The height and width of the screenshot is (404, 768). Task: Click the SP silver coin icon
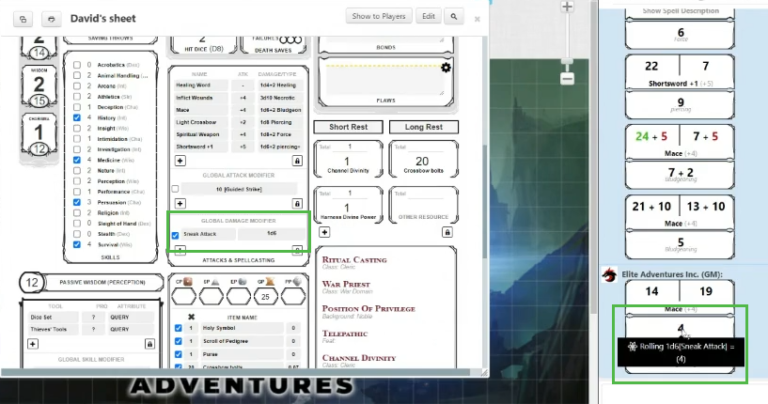pos(215,282)
